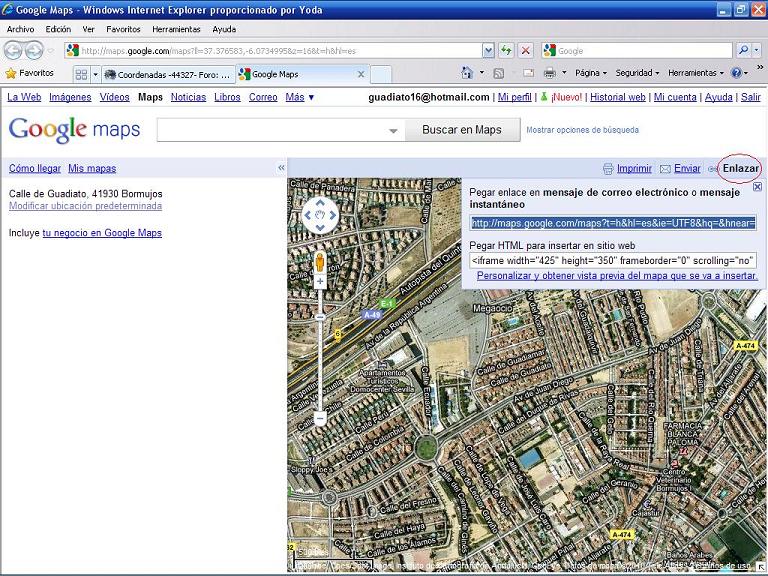Click the orange Street View pegman
768x576 pixels.
click(x=320, y=263)
